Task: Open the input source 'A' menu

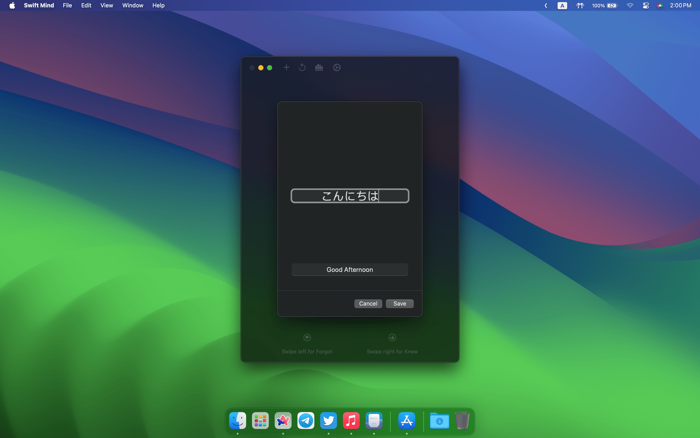Action: pos(562,5)
